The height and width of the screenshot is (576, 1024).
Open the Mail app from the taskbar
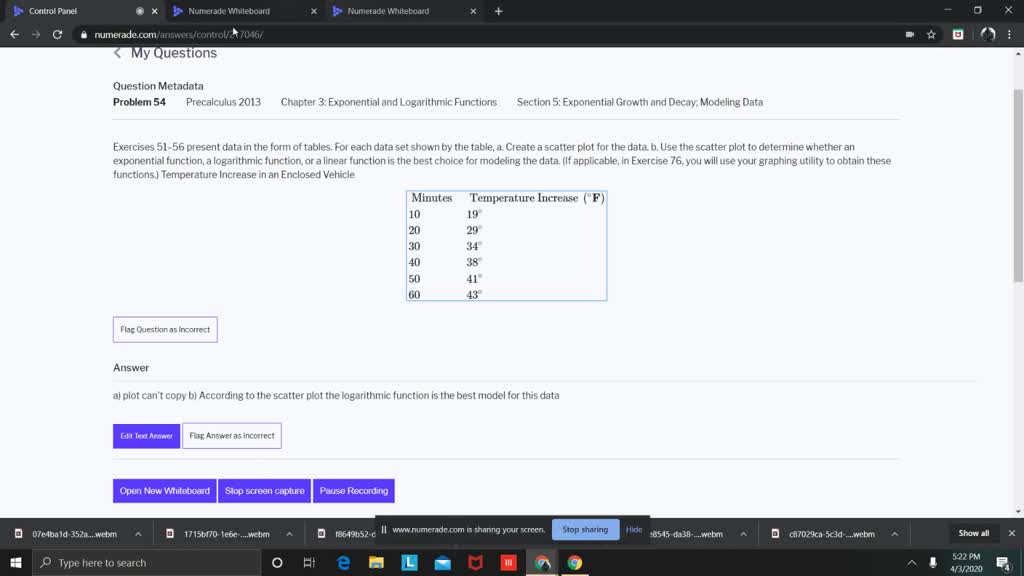(442, 562)
